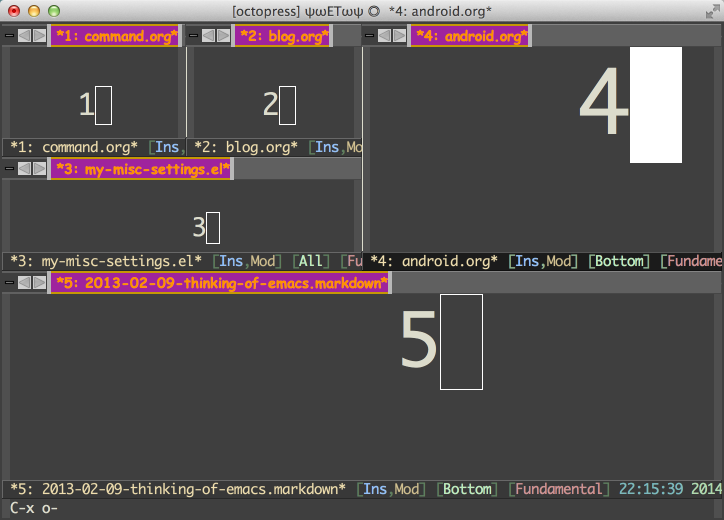This screenshot has height=520, width=724.
Task: Click large number 5 in markdown window
Action: [418, 339]
